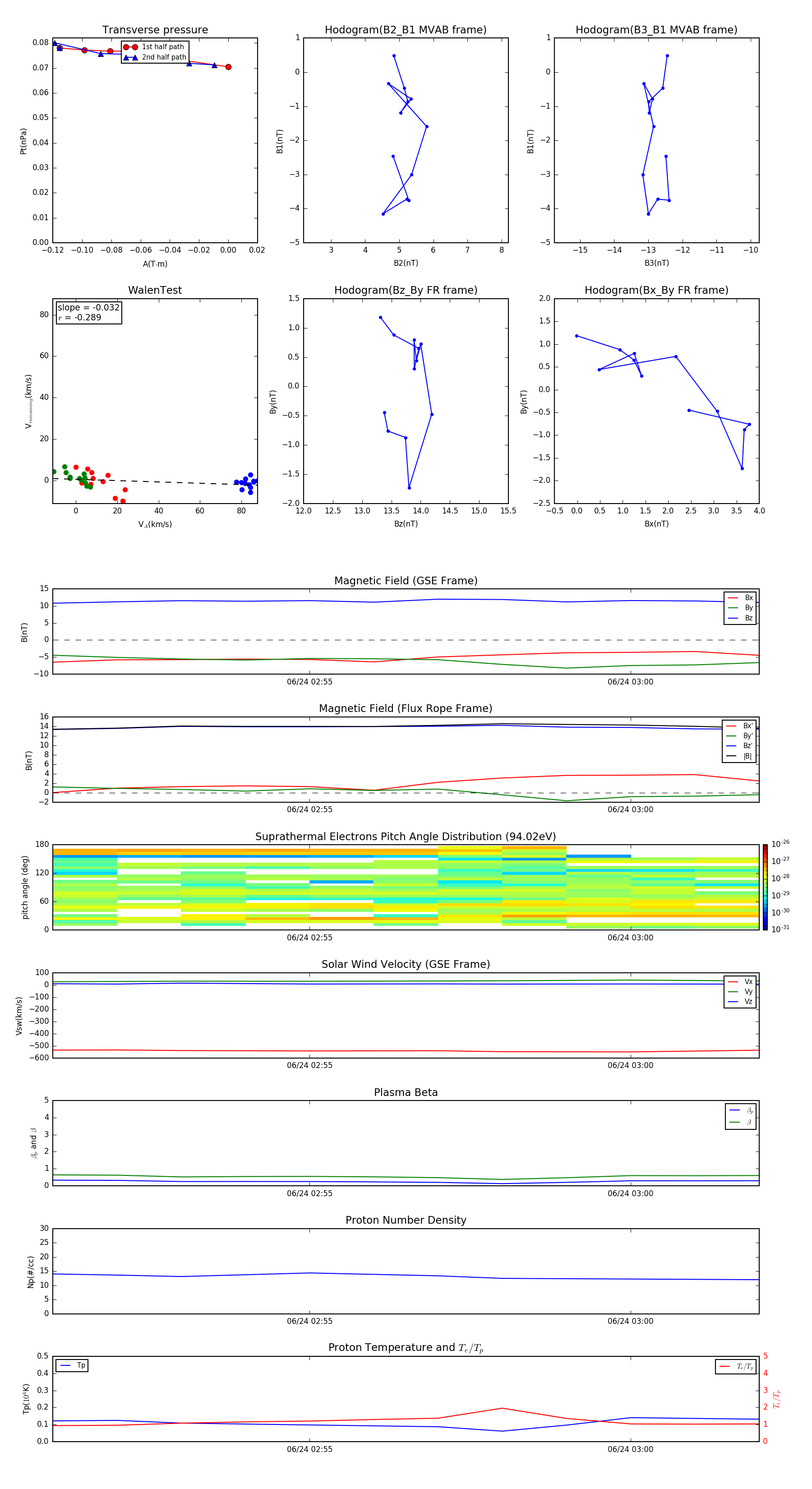
Task: Click the "slope = -0.032" annotation
Action: point(88,308)
